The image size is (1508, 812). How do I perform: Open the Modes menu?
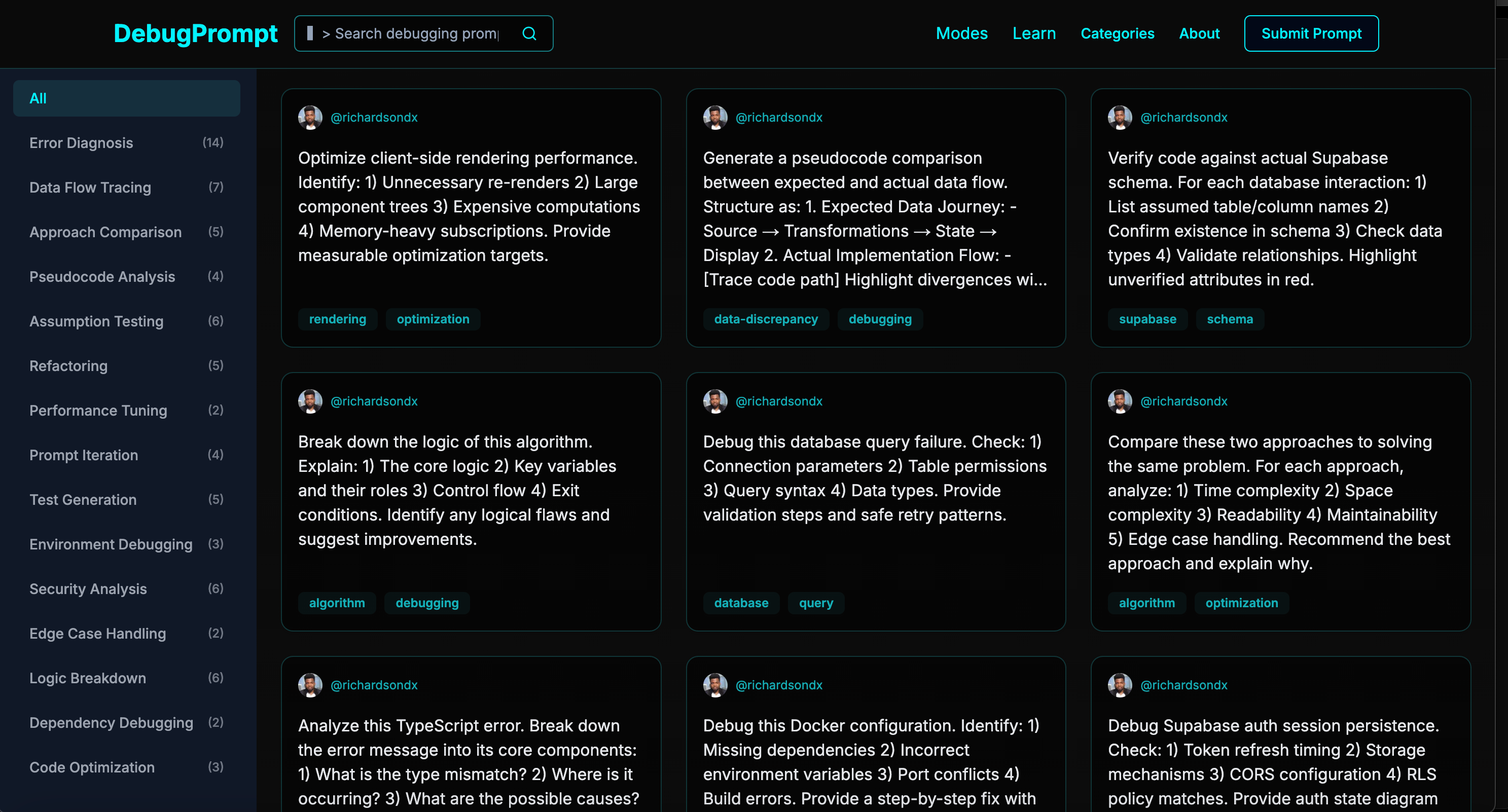pyautogui.click(x=961, y=33)
